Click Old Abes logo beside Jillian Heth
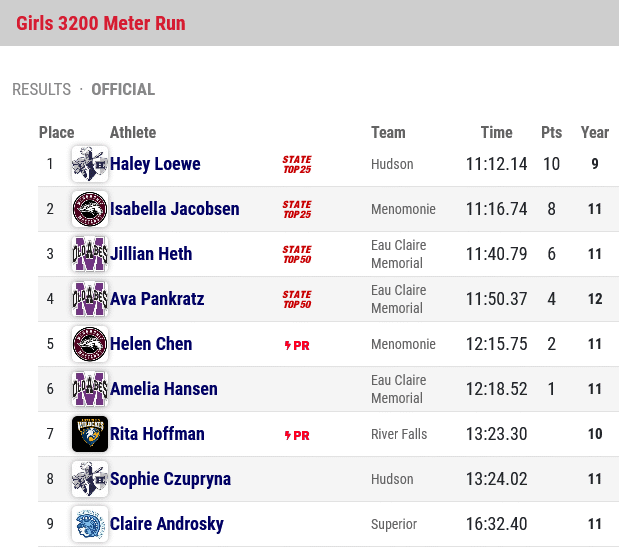619x547 pixels. tap(90, 254)
